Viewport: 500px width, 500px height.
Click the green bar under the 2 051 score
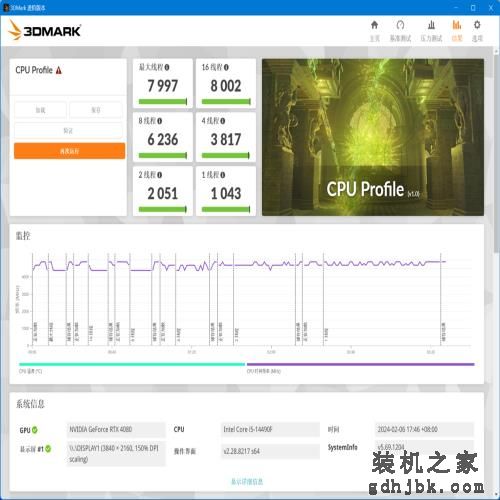pos(163,209)
